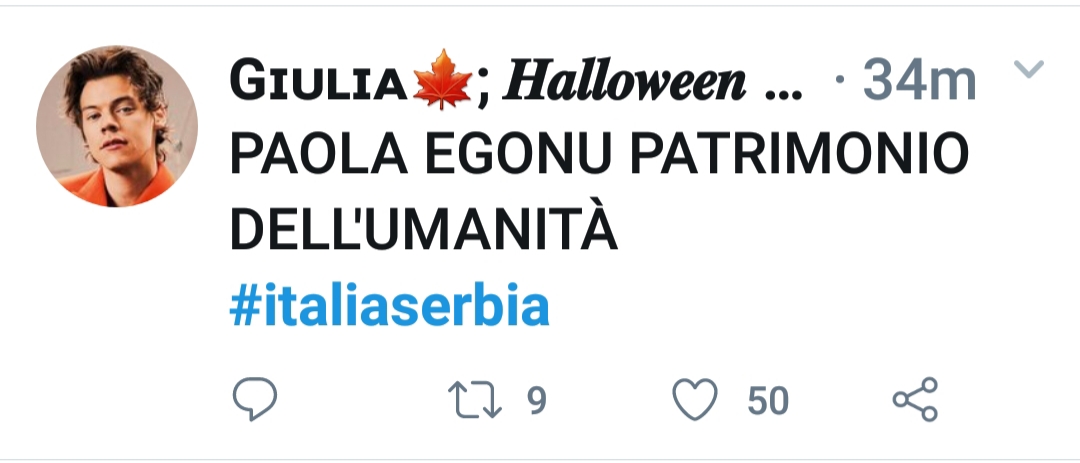The width and height of the screenshot is (1080, 463).
Task: Like the tweet with the heart icon
Action: click(695, 400)
